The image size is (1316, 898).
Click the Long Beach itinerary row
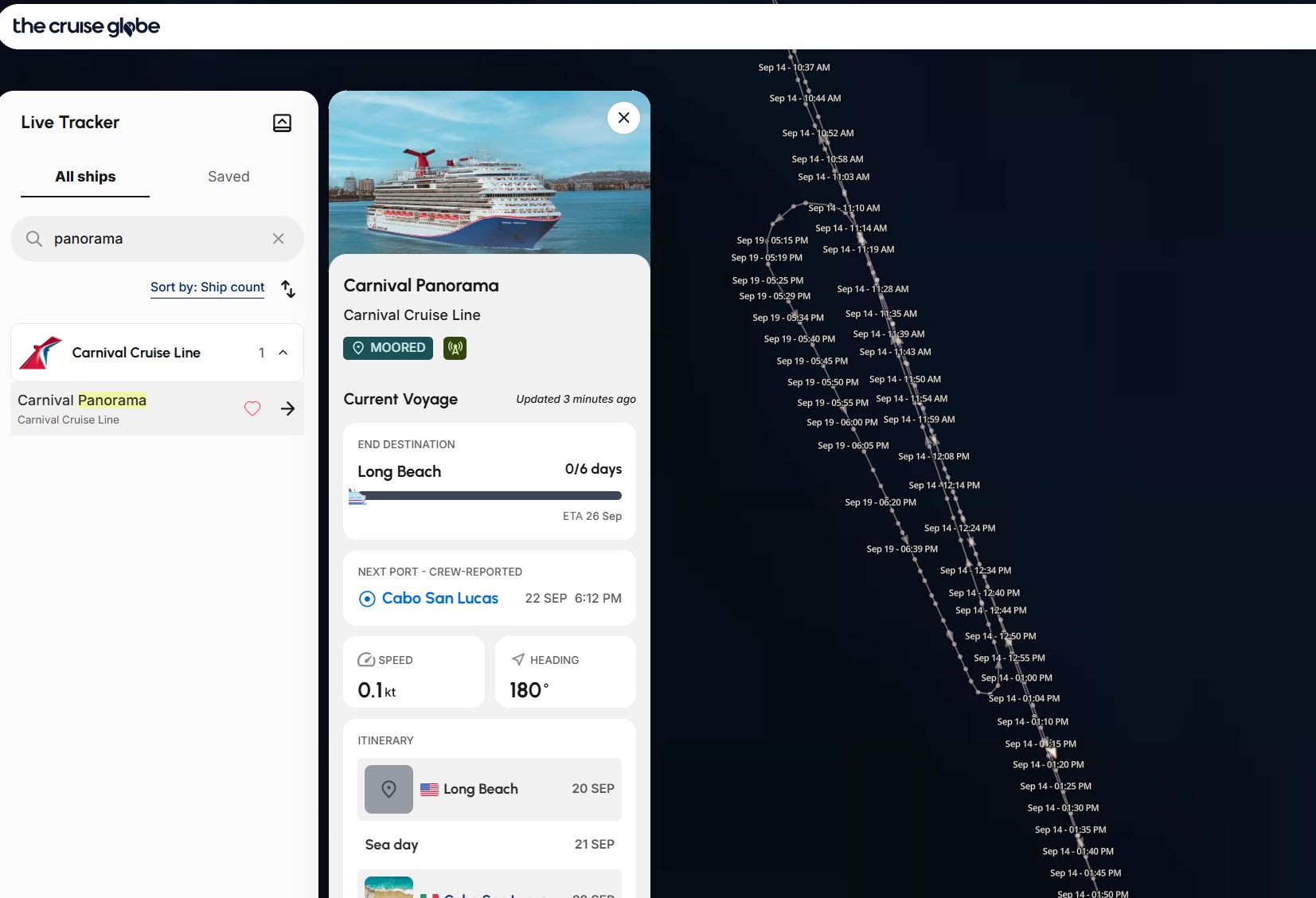click(490, 789)
